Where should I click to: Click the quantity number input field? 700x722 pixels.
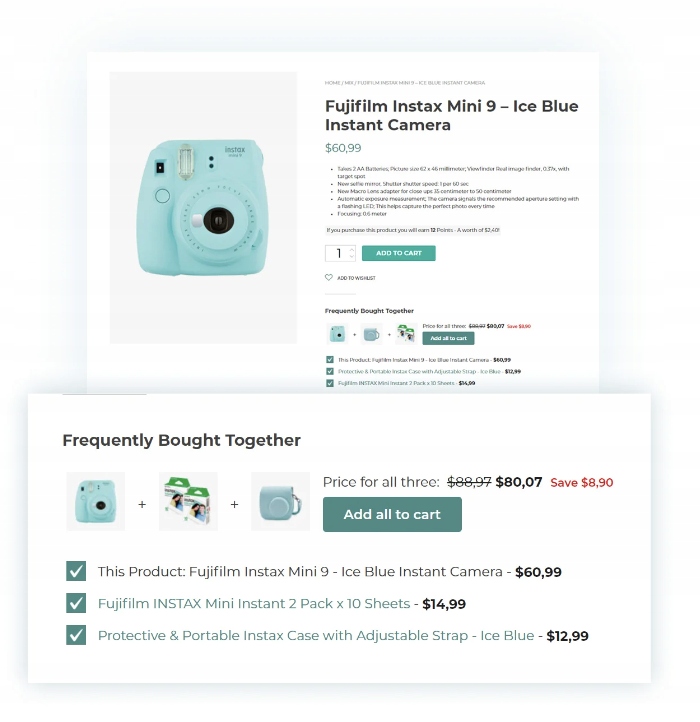click(x=338, y=253)
